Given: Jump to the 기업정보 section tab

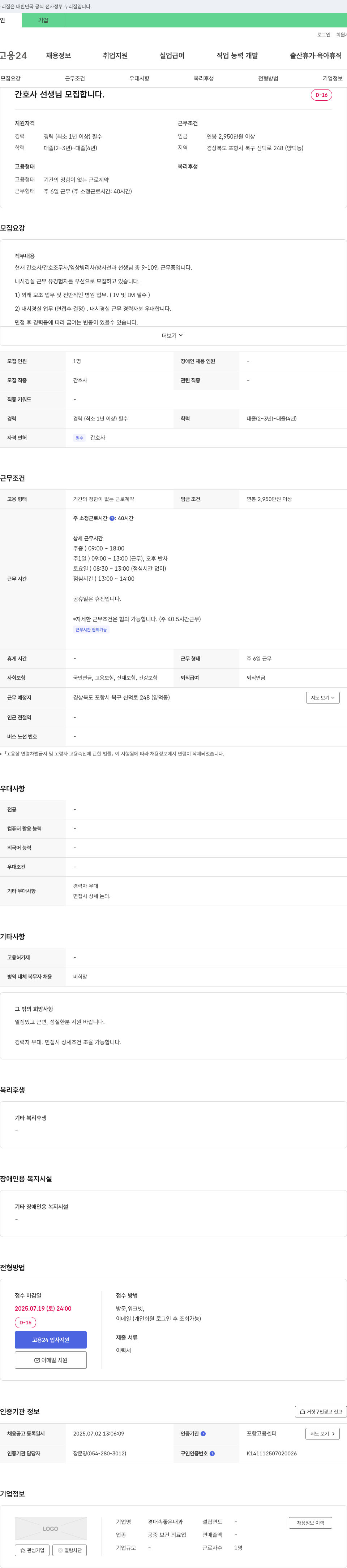Looking at the screenshot, I should pyautogui.click(x=333, y=79).
